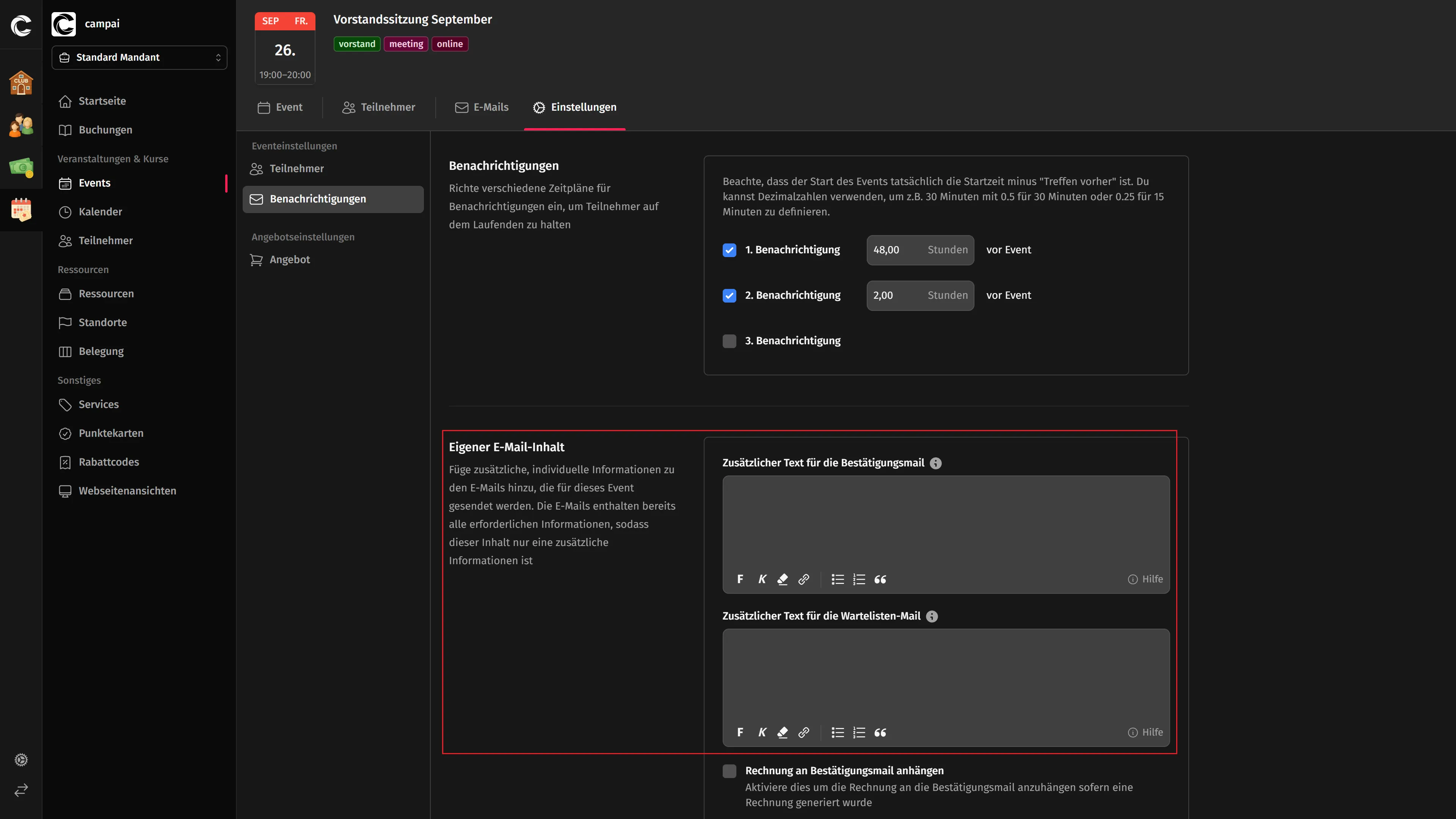The image size is (1456, 819).
Task: Switch to the Event tab
Action: 280,107
